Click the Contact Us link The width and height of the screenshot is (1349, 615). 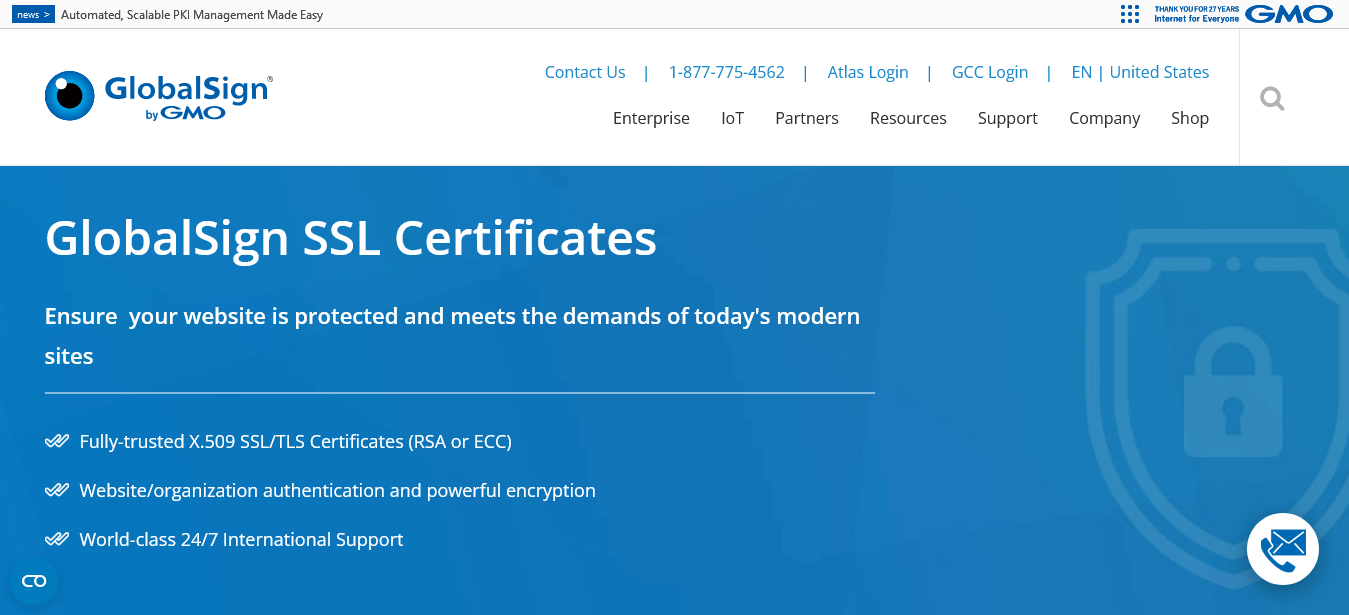pyautogui.click(x=584, y=72)
